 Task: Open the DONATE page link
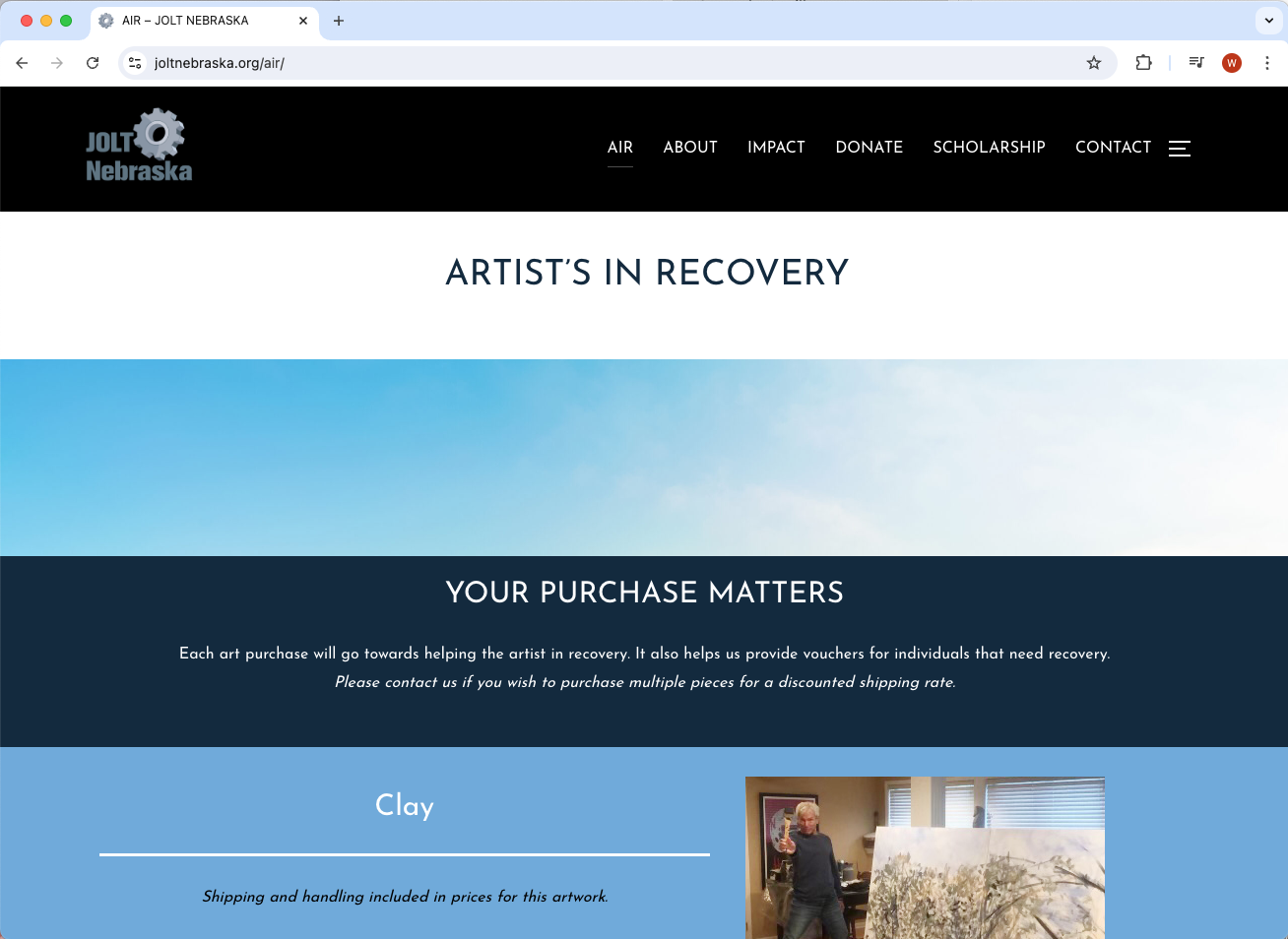[x=869, y=148]
